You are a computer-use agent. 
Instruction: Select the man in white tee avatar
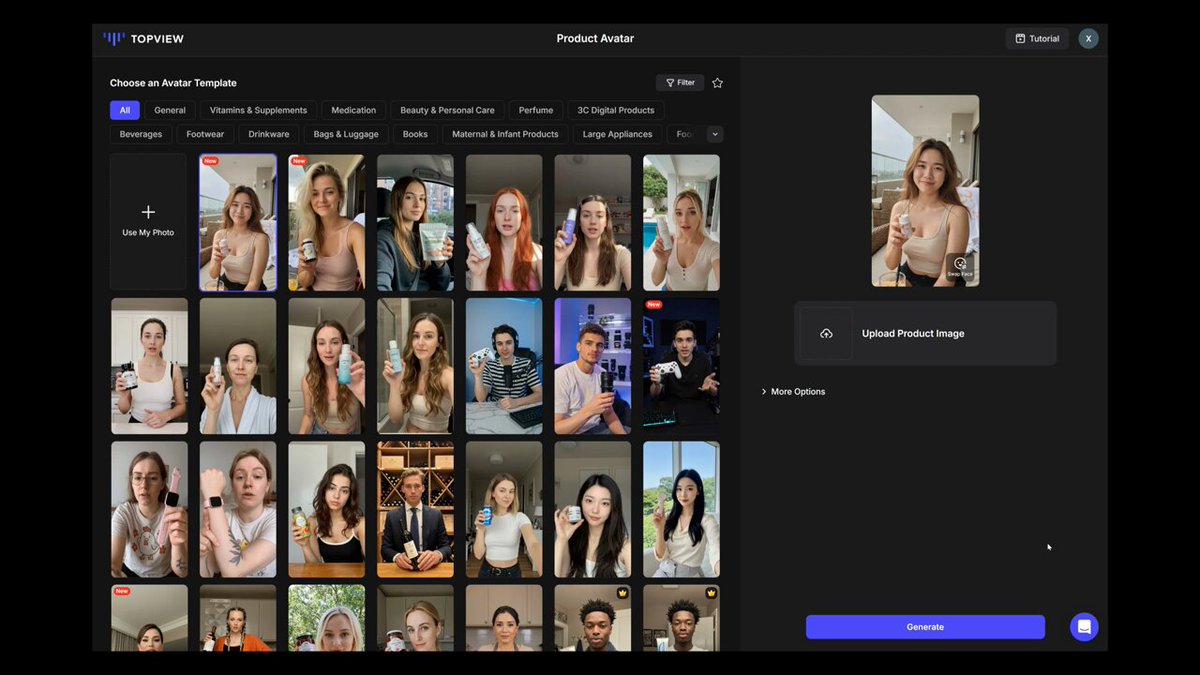[593, 366]
